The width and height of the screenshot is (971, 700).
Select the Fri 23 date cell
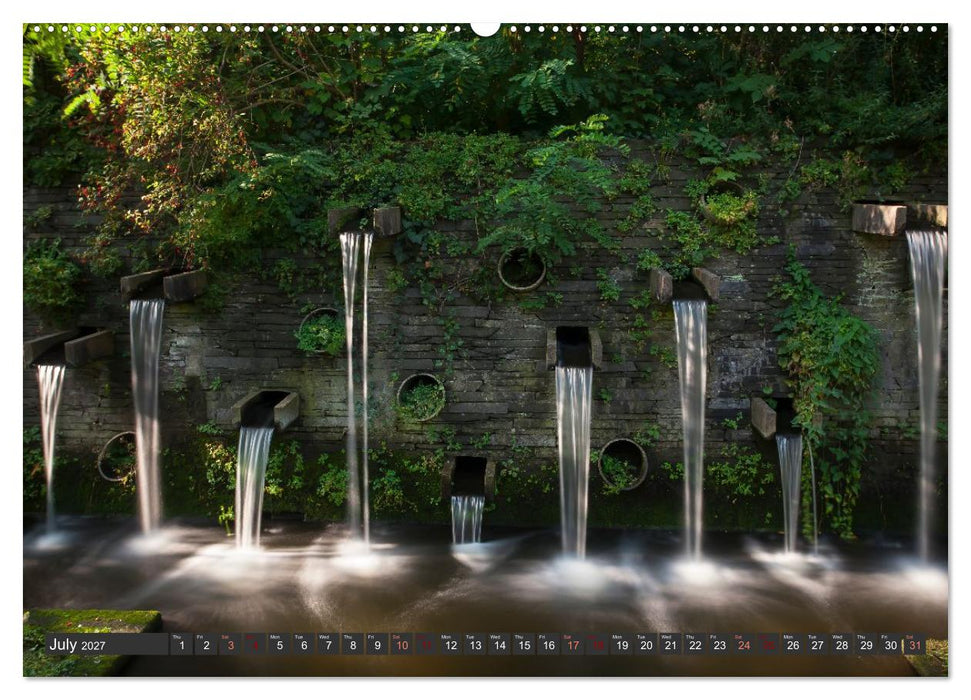click(720, 644)
